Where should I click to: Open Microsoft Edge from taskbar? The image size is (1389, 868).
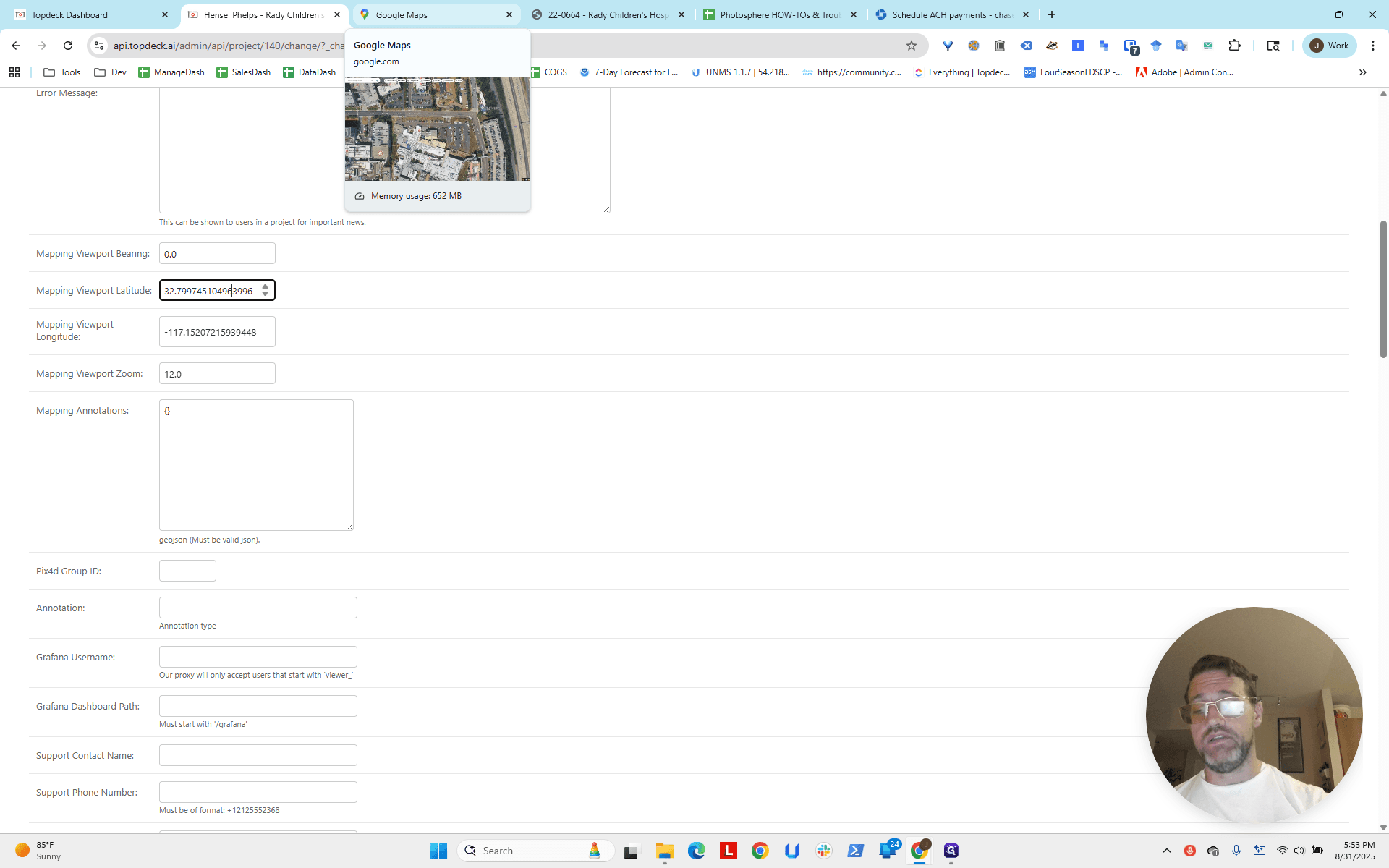pyautogui.click(x=697, y=851)
